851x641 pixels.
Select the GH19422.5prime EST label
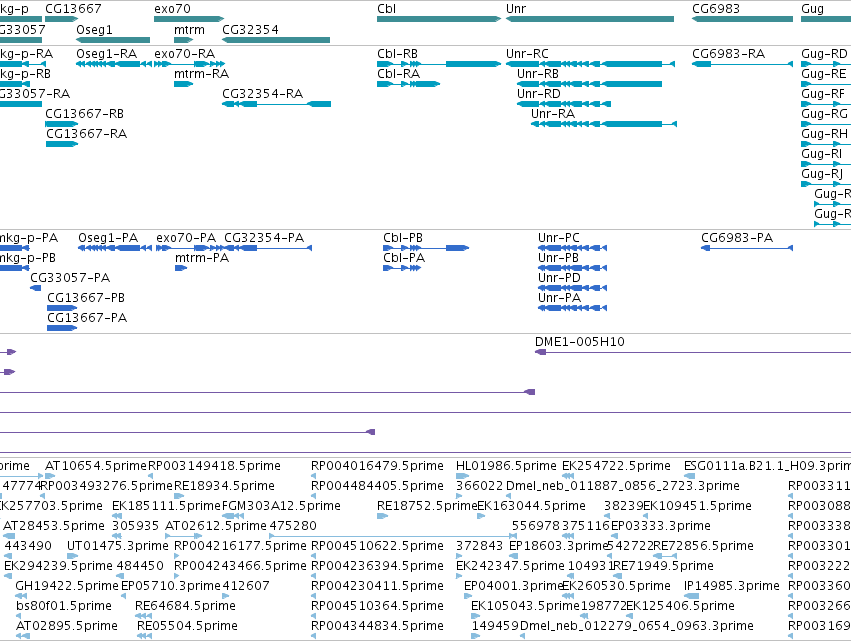[67, 586]
